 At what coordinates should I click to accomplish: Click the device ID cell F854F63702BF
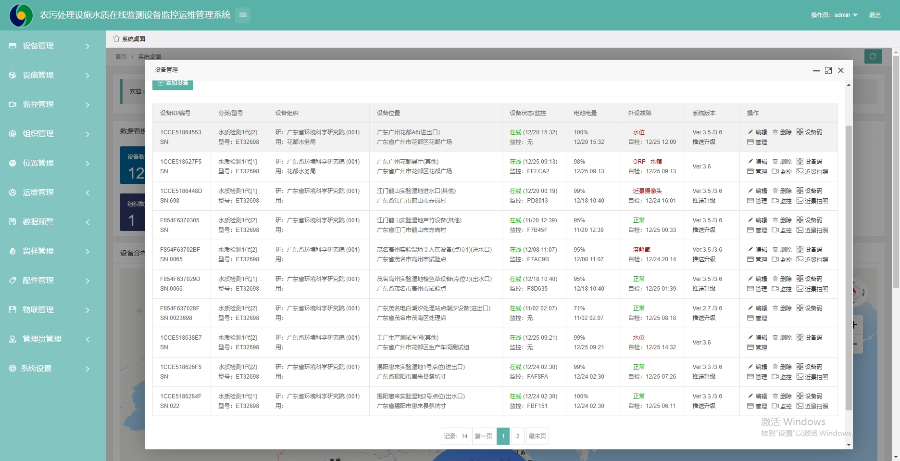tap(180, 250)
